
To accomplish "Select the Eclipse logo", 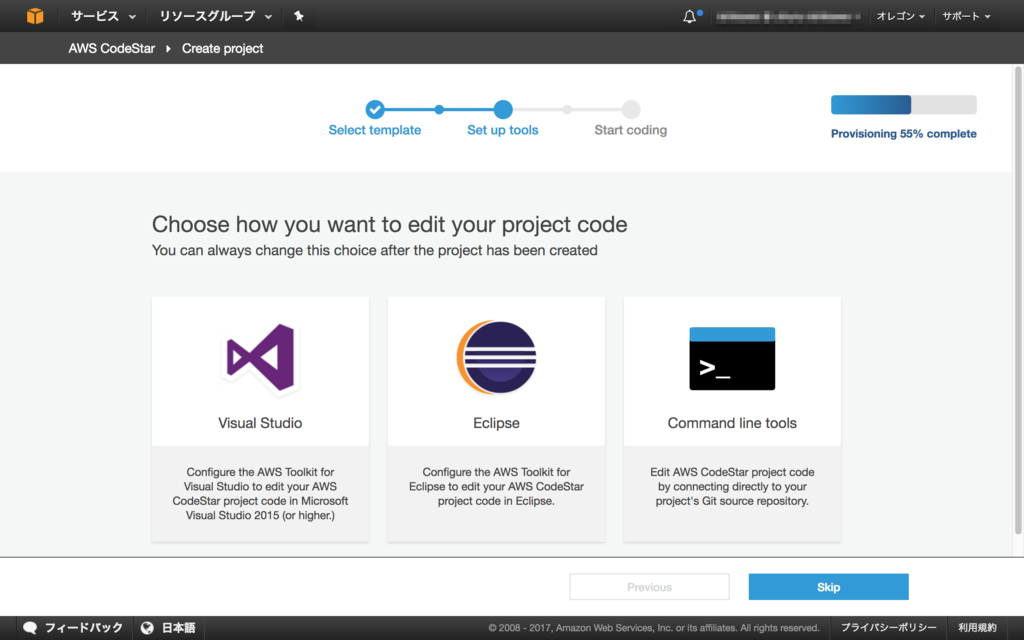I will [x=496, y=357].
